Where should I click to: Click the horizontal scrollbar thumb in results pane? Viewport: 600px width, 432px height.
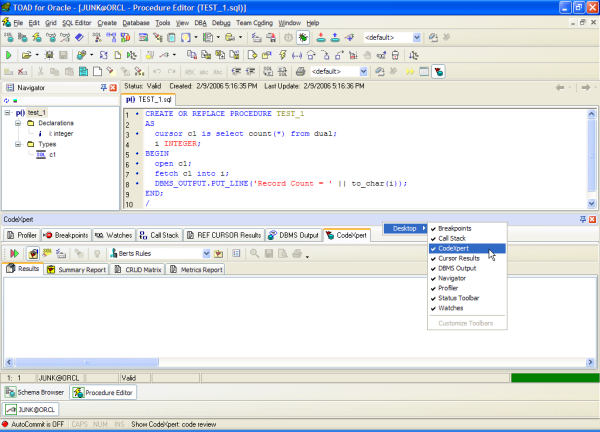click(x=86, y=362)
